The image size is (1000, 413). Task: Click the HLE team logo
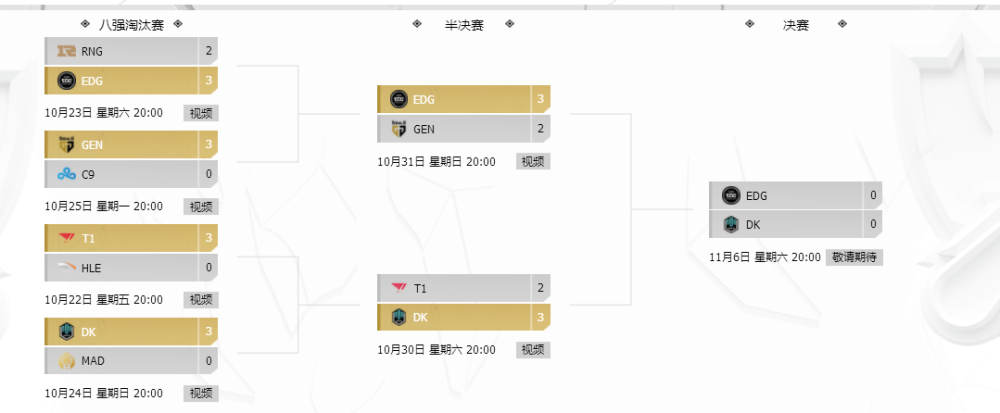click(x=66, y=268)
